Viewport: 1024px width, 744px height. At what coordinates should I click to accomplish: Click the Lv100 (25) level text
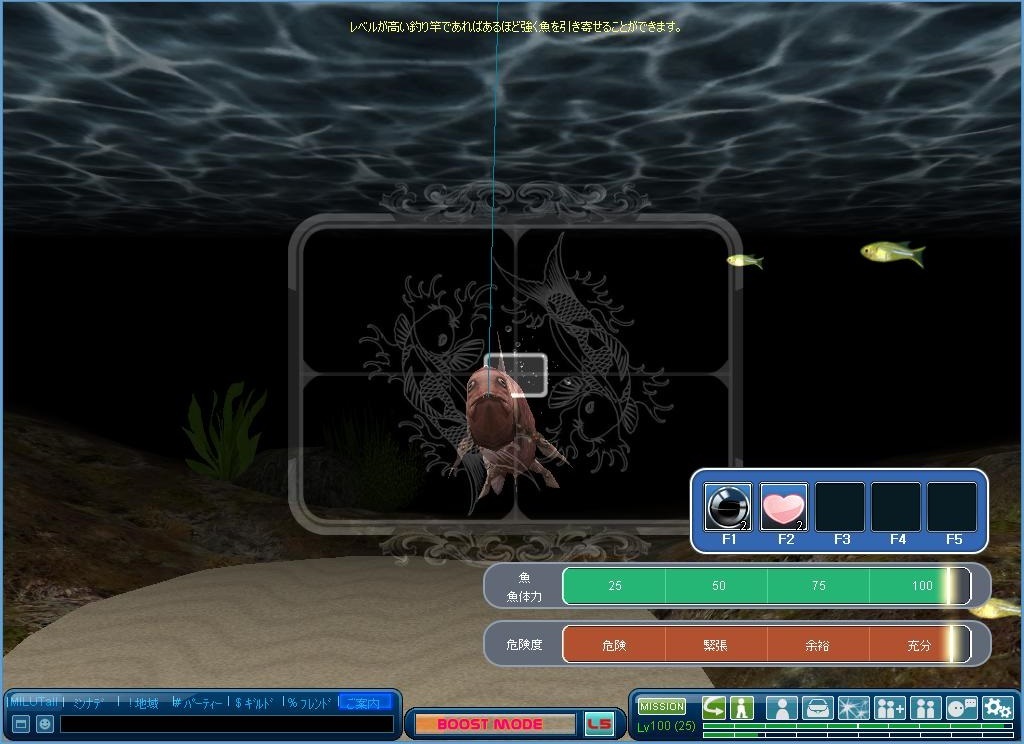(665, 726)
